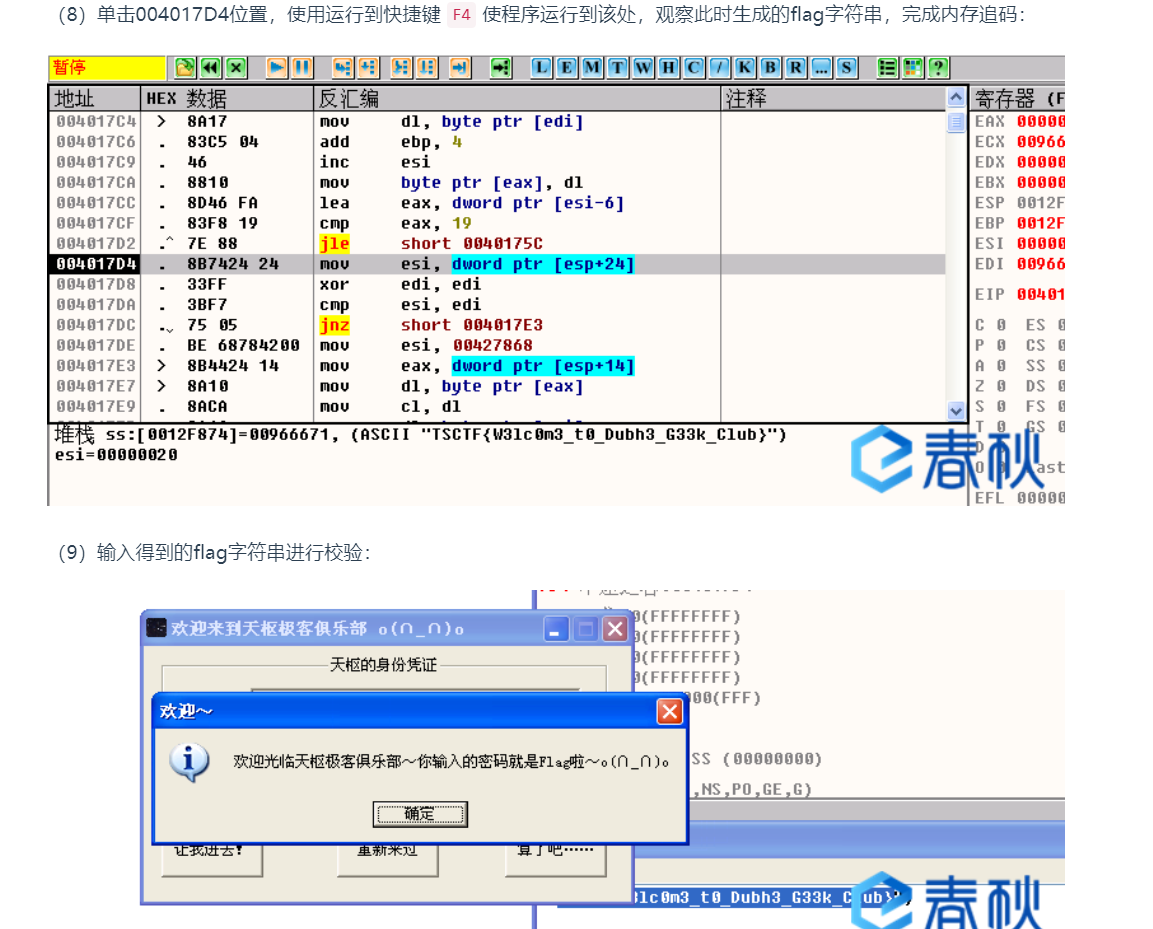Click the 确定 button in welcome dialog
This screenshot has height=929, width=1153.
tap(420, 814)
